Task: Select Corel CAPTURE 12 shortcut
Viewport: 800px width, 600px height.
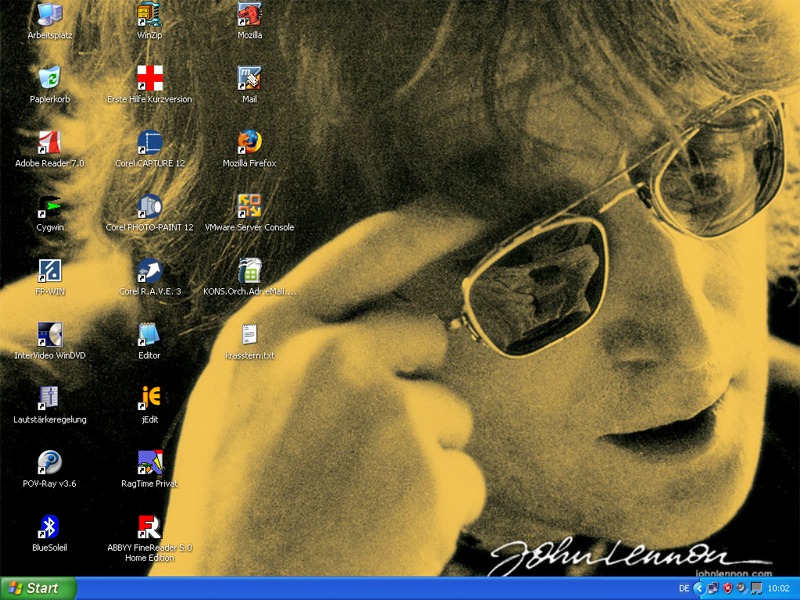Action: tap(150, 142)
